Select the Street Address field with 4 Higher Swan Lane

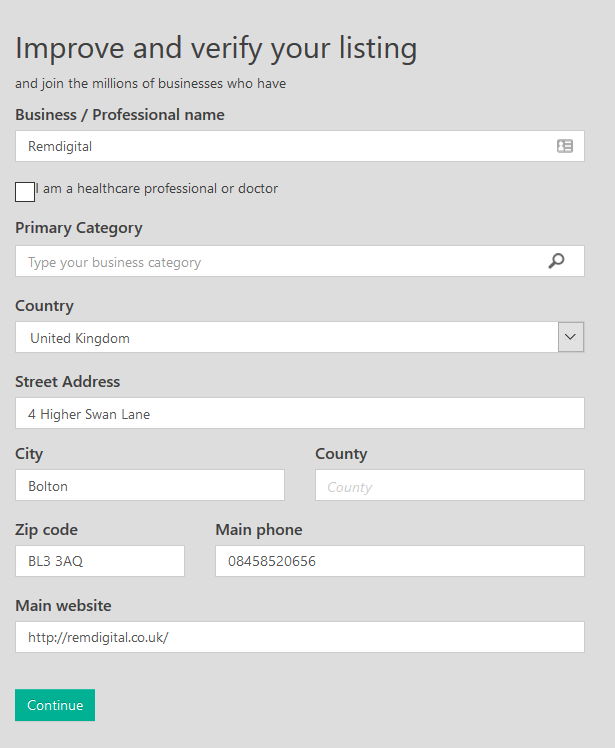click(x=300, y=413)
